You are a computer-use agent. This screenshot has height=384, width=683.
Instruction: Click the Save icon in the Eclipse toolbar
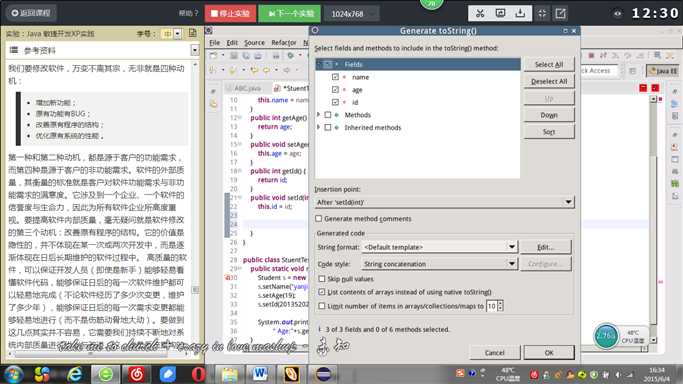point(234,56)
